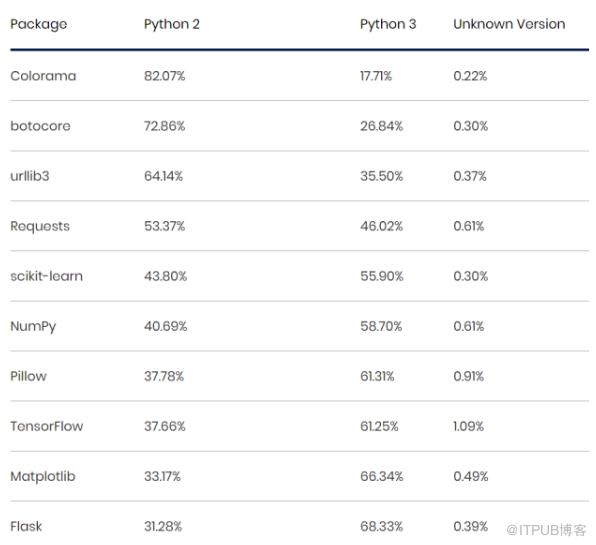596x545 pixels.
Task: Click the Pillow row label
Action: click(x=29, y=376)
